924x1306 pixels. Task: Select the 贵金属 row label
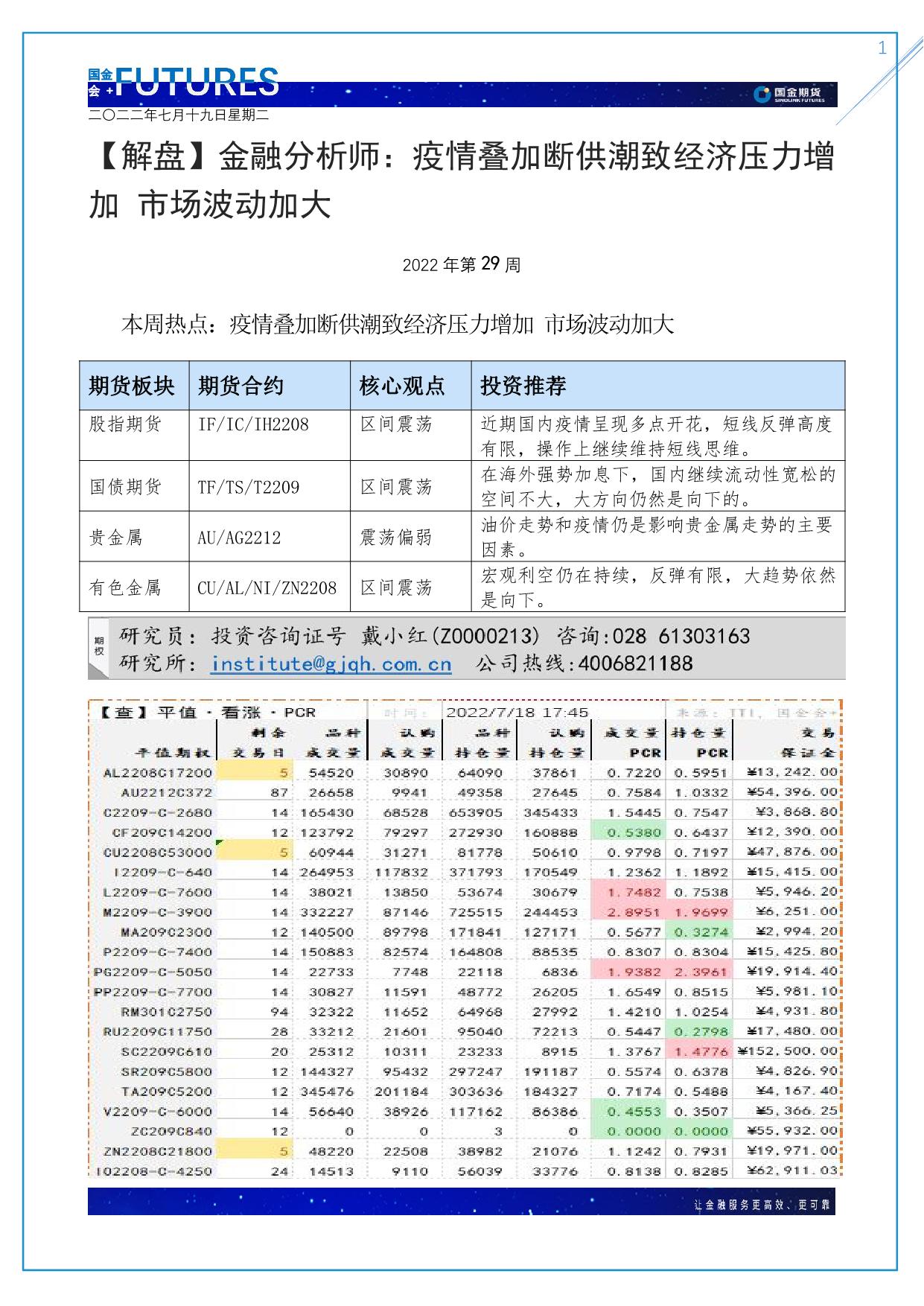[x=115, y=538]
